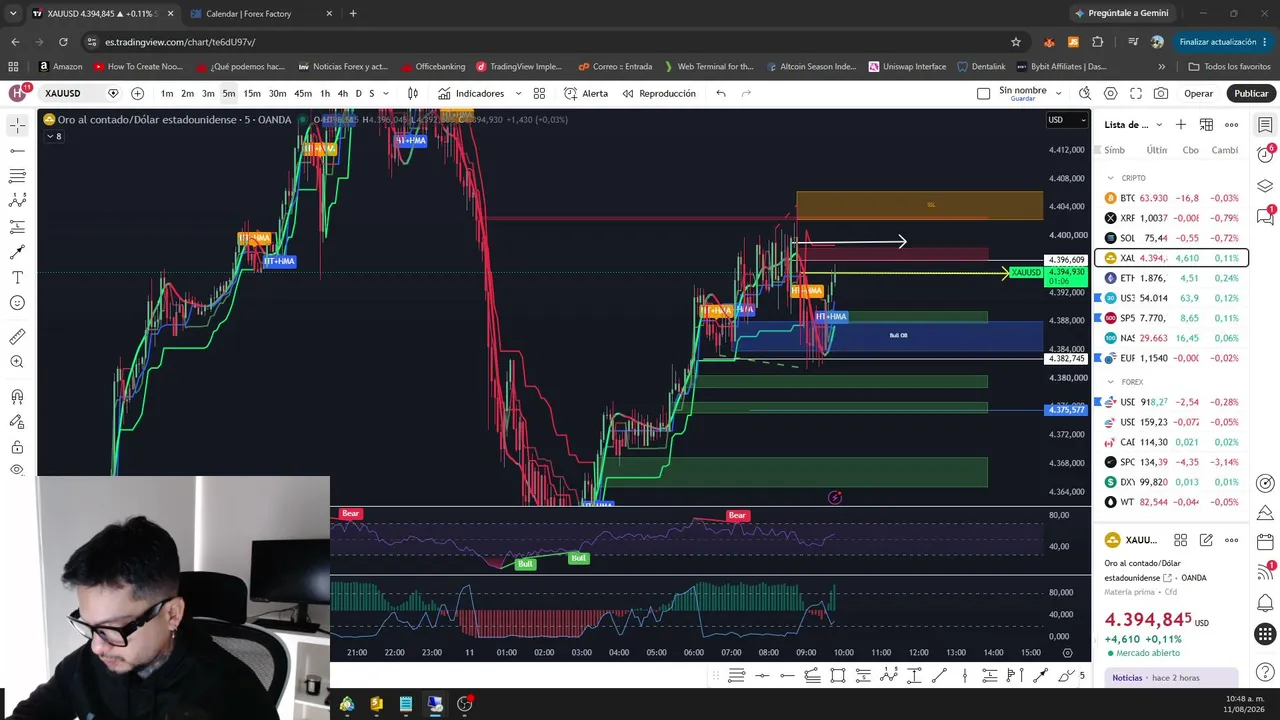Create an Alerta
This screenshot has height=720, width=1280.
point(586,93)
